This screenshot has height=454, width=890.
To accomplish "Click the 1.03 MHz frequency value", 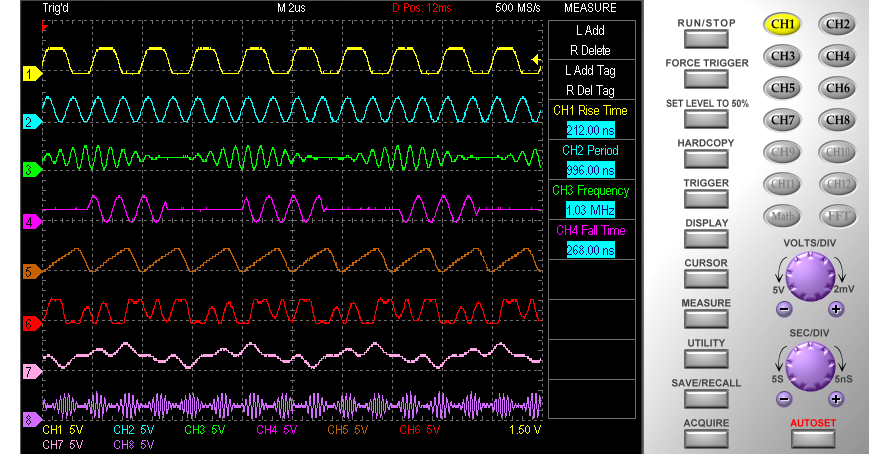I will coord(590,211).
